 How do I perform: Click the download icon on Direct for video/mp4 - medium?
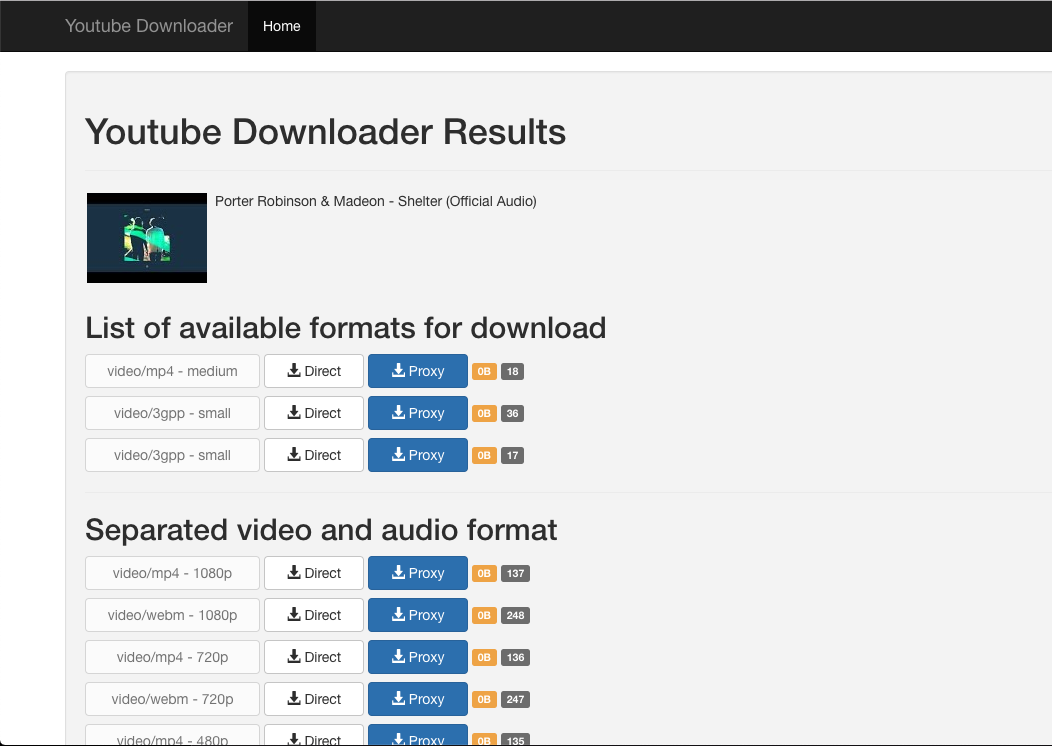point(296,370)
